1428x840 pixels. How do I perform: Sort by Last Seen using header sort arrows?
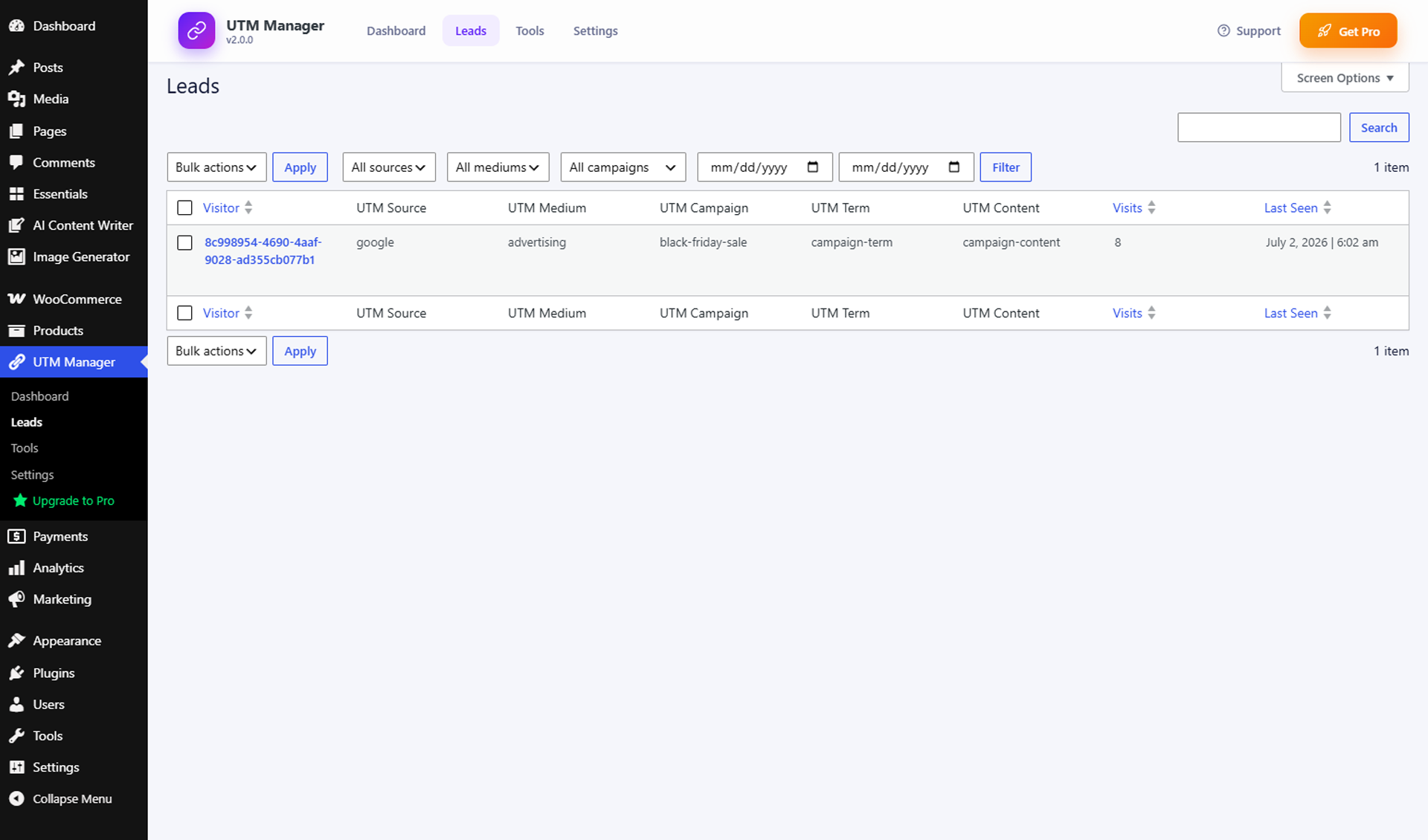coord(1327,208)
